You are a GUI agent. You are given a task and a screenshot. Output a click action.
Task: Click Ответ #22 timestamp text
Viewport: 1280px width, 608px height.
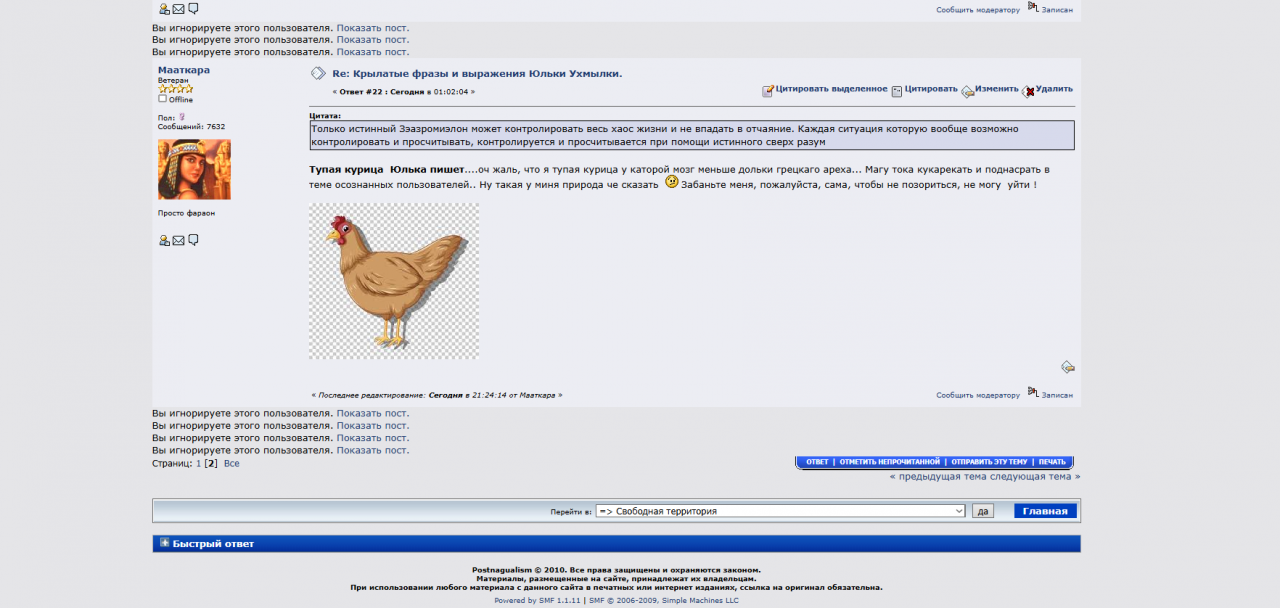tap(404, 92)
